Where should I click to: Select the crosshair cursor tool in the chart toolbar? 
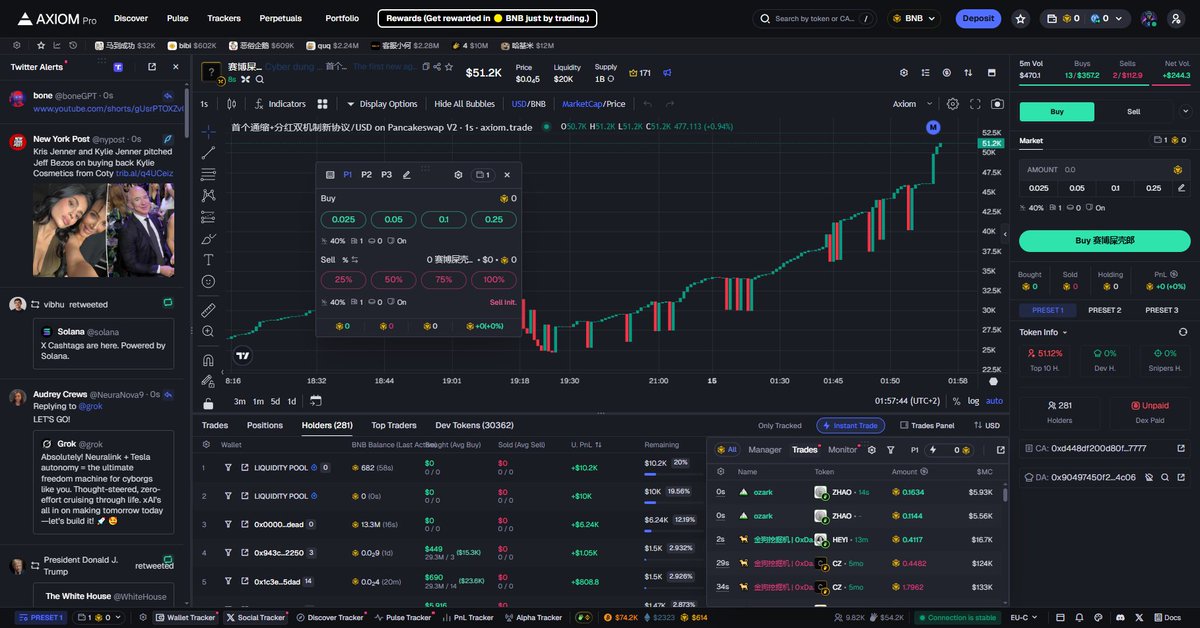point(208,131)
